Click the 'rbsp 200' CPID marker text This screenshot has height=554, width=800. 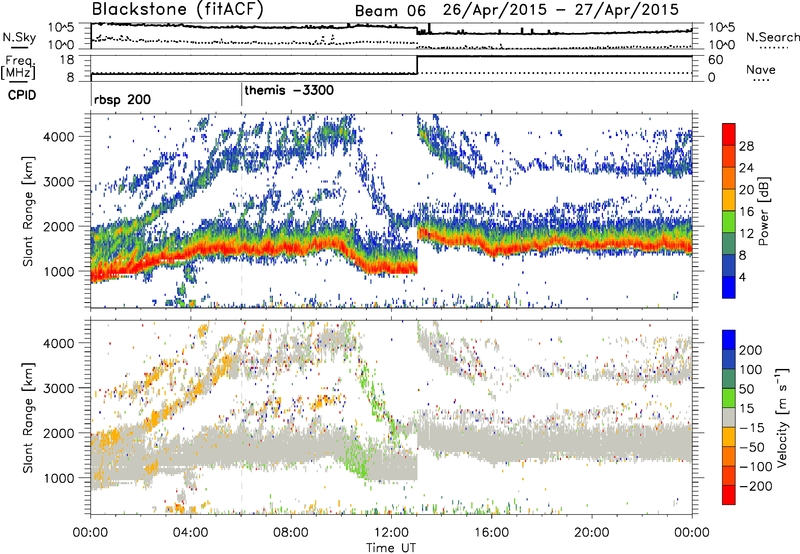click(x=122, y=99)
